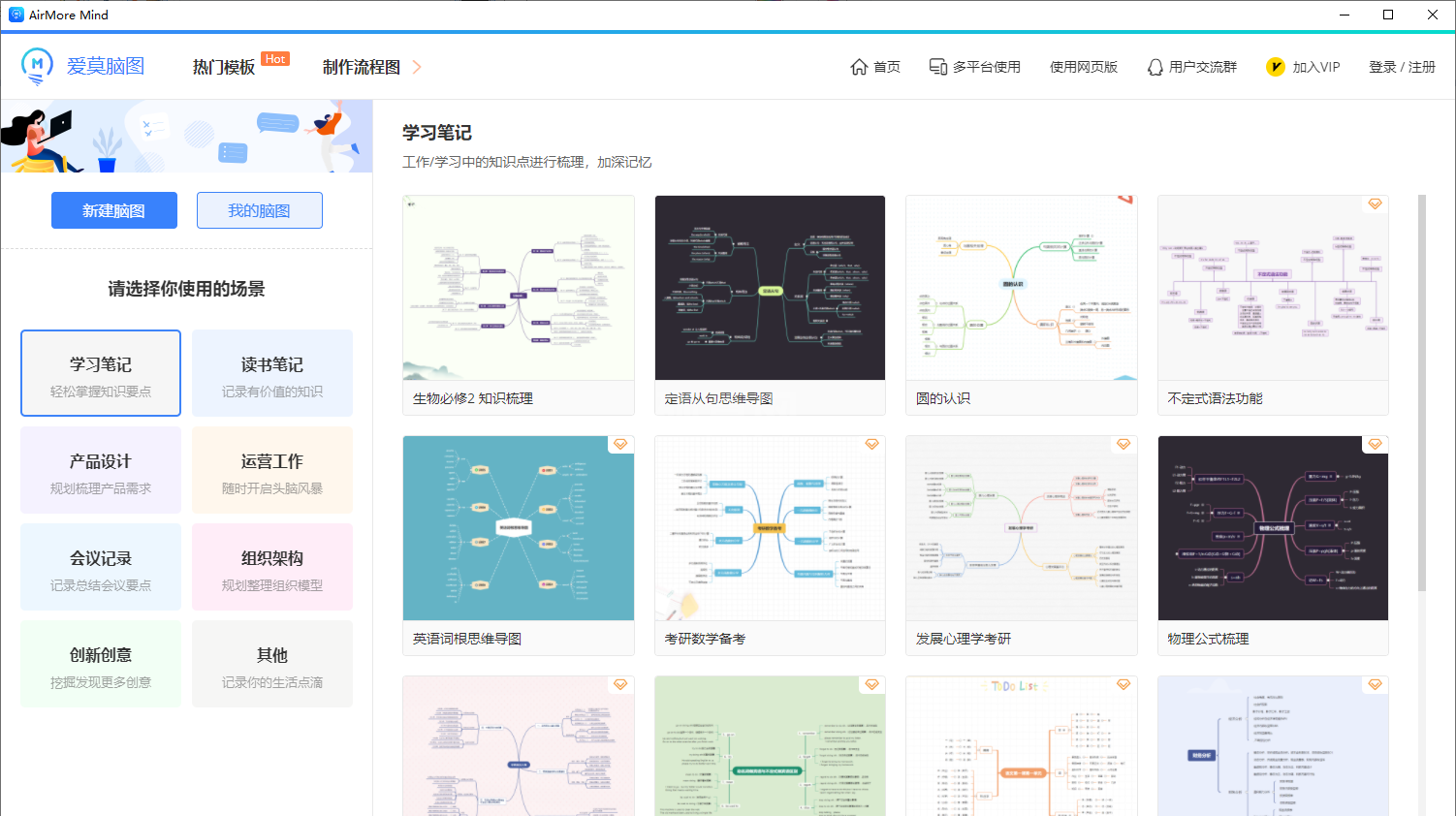
Task: Open the 考研数学备考 template thumbnail
Action: [x=770, y=528]
